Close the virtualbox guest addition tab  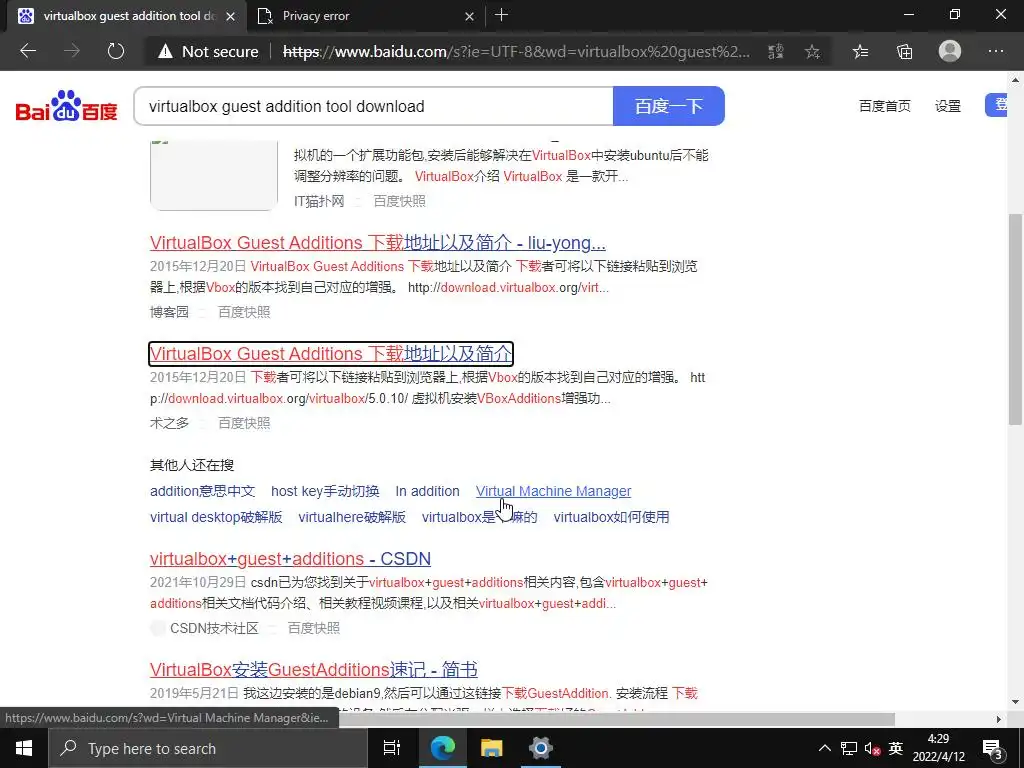[x=230, y=16]
